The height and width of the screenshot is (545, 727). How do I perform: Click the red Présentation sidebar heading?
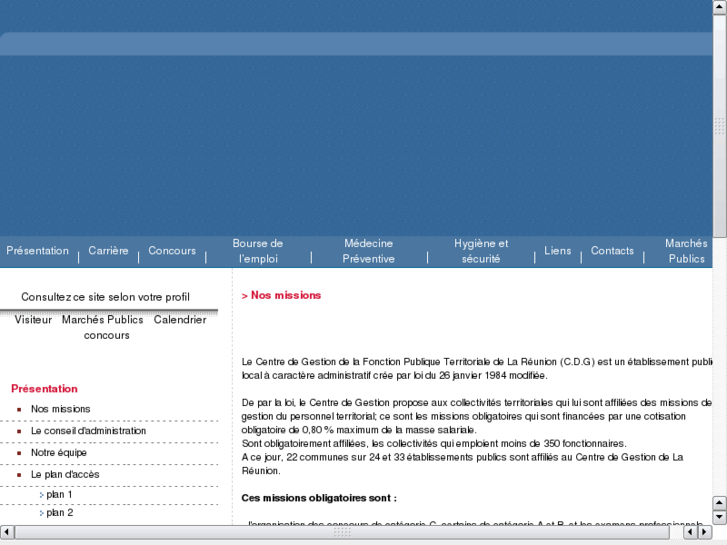(45, 389)
